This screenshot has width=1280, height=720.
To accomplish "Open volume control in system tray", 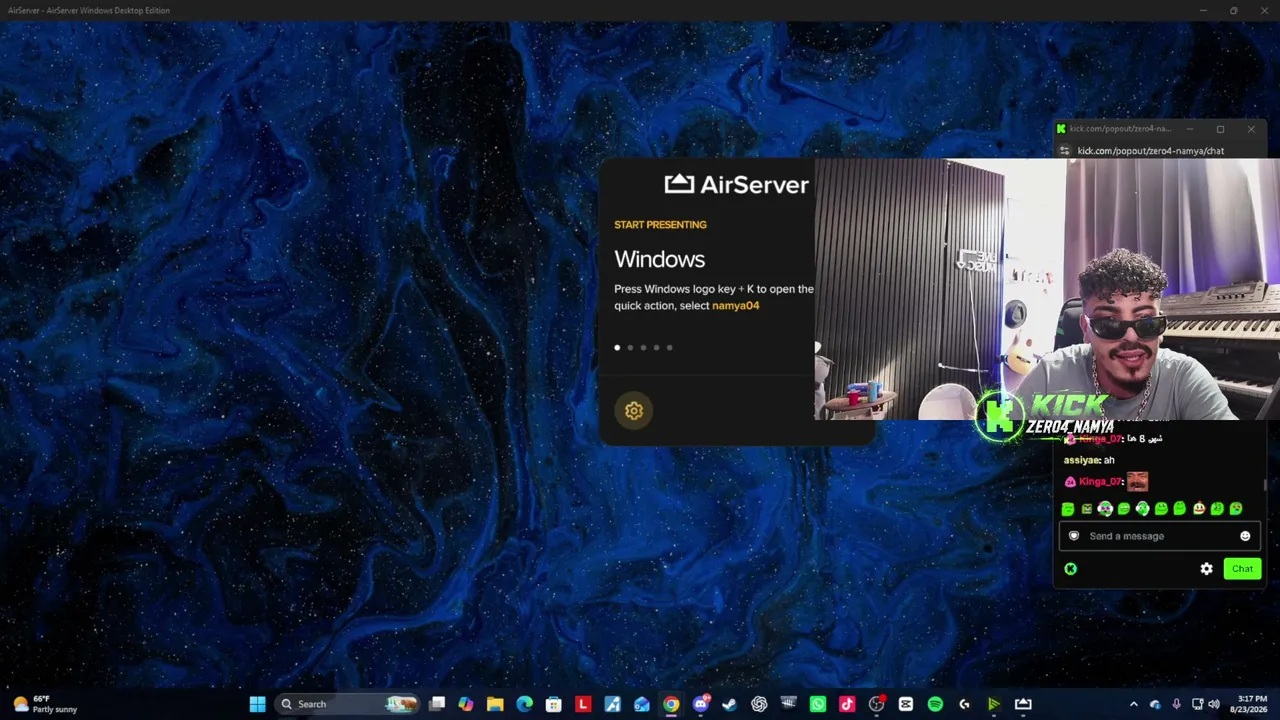I will point(1214,704).
